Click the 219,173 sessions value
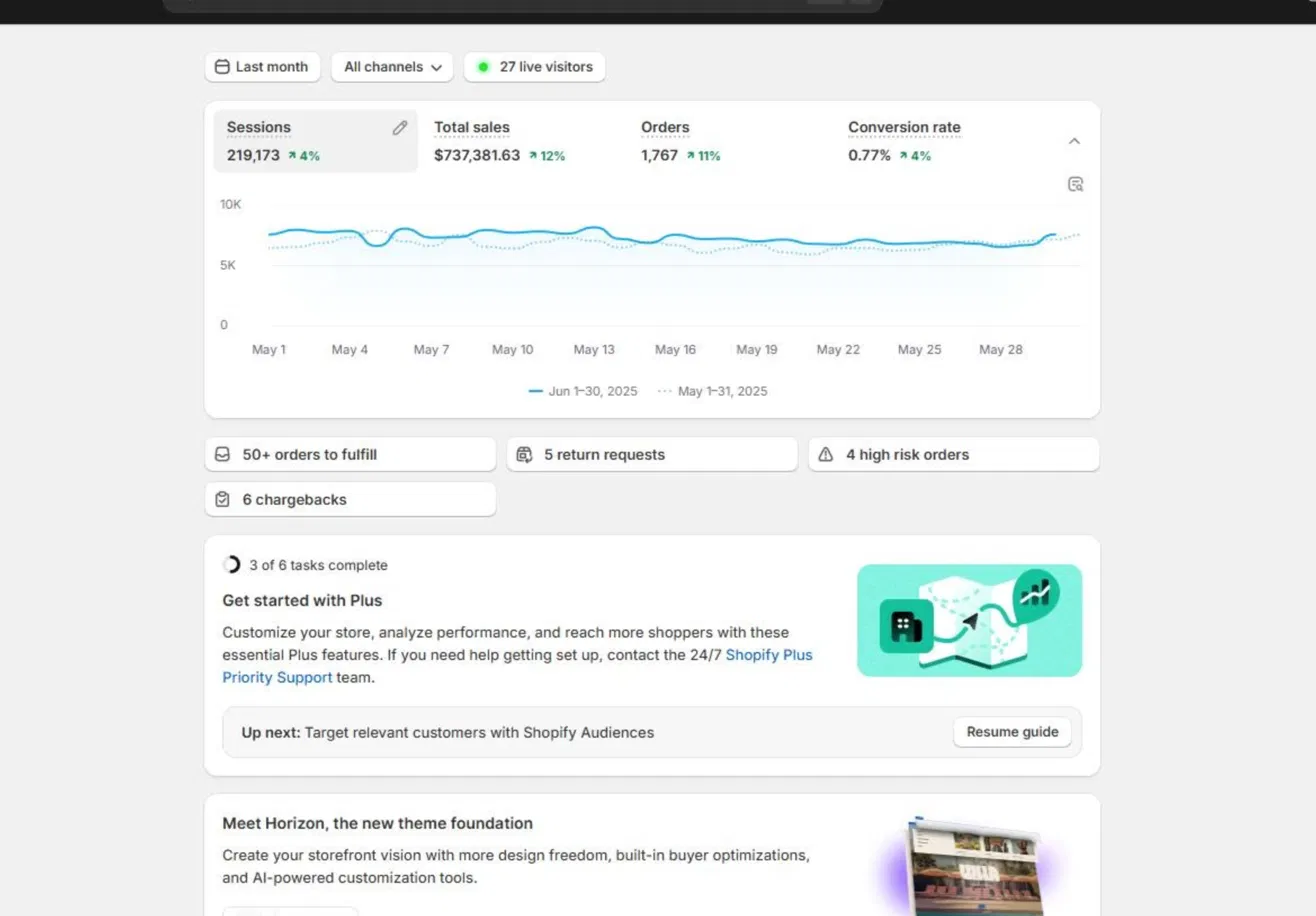1316x916 pixels. pos(253,155)
